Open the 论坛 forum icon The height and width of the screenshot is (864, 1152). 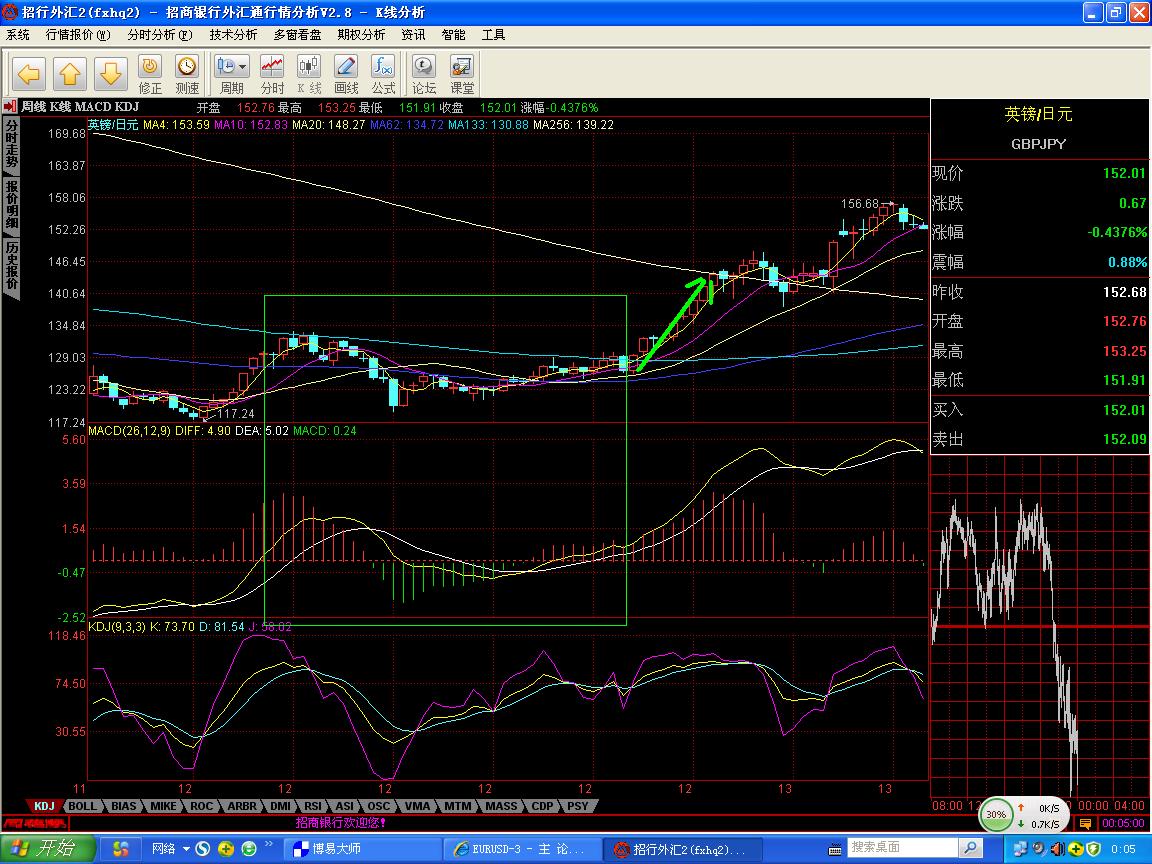click(424, 74)
